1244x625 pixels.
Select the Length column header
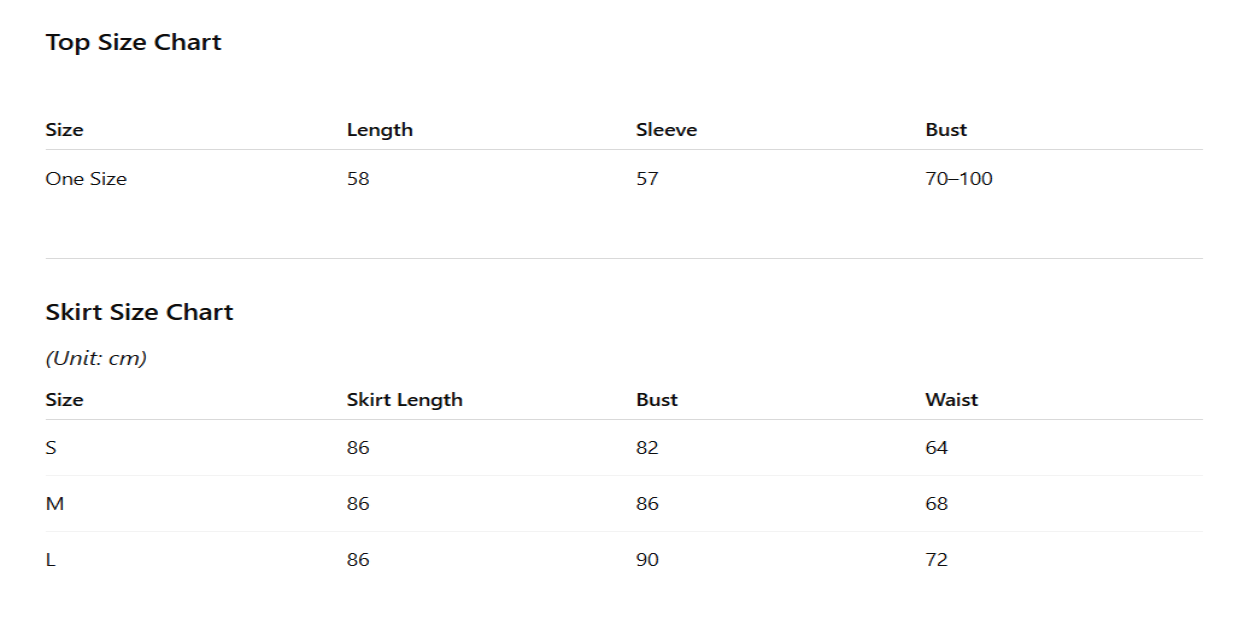pos(379,130)
